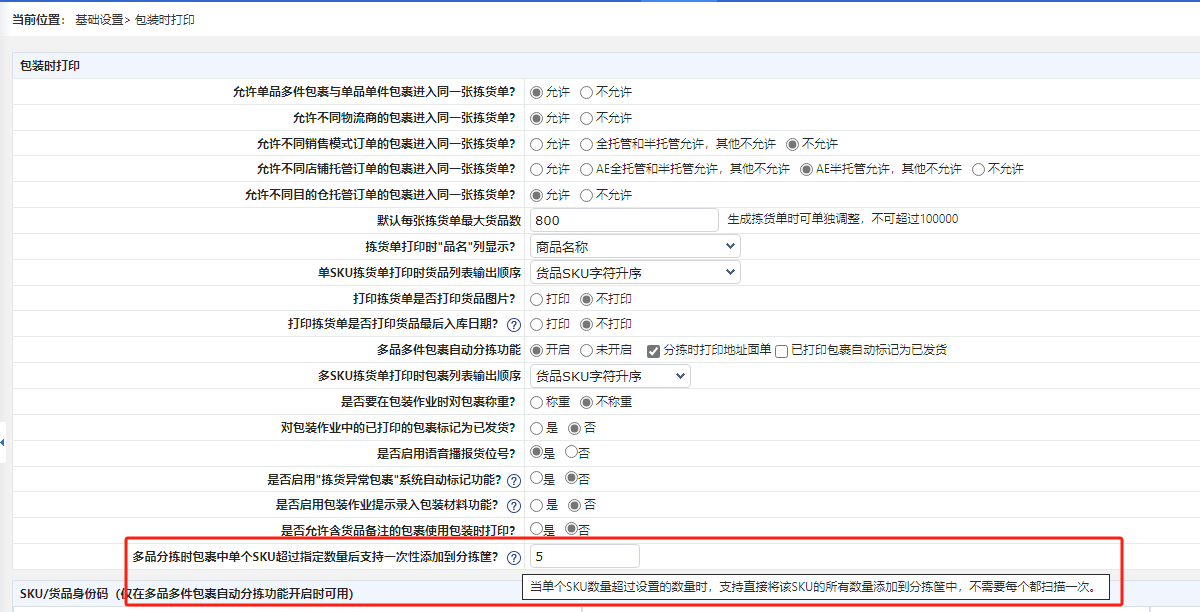The height and width of the screenshot is (612, 1200).
Task: Choose 全托管和半托管允许 for 不同销售模式 orders
Action: tap(587, 144)
